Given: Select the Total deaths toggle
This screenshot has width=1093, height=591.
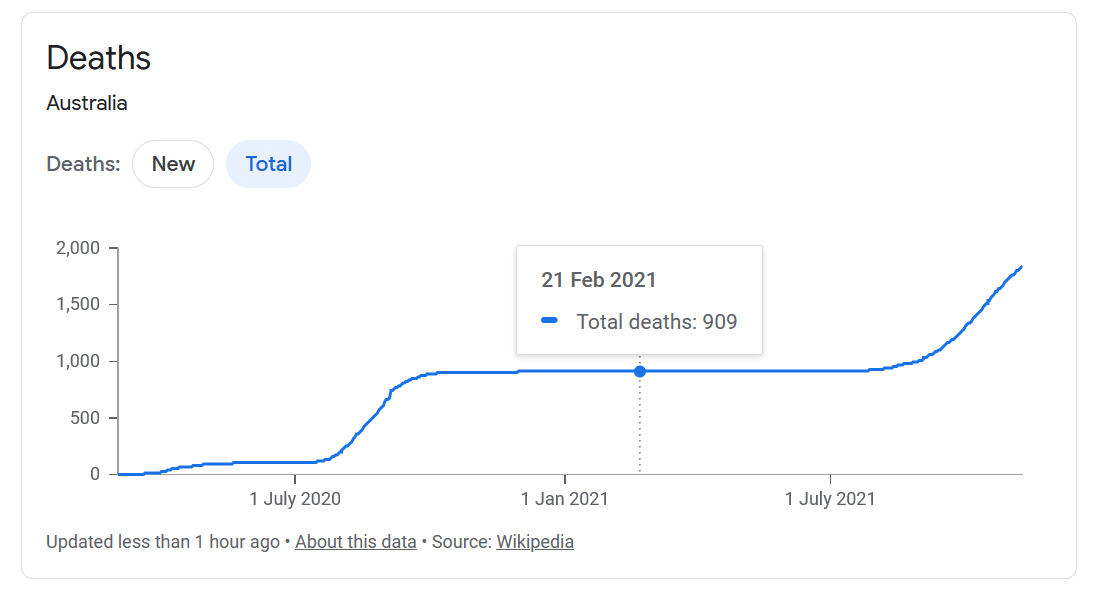Looking at the screenshot, I should pyautogui.click(x=268, y=164).
